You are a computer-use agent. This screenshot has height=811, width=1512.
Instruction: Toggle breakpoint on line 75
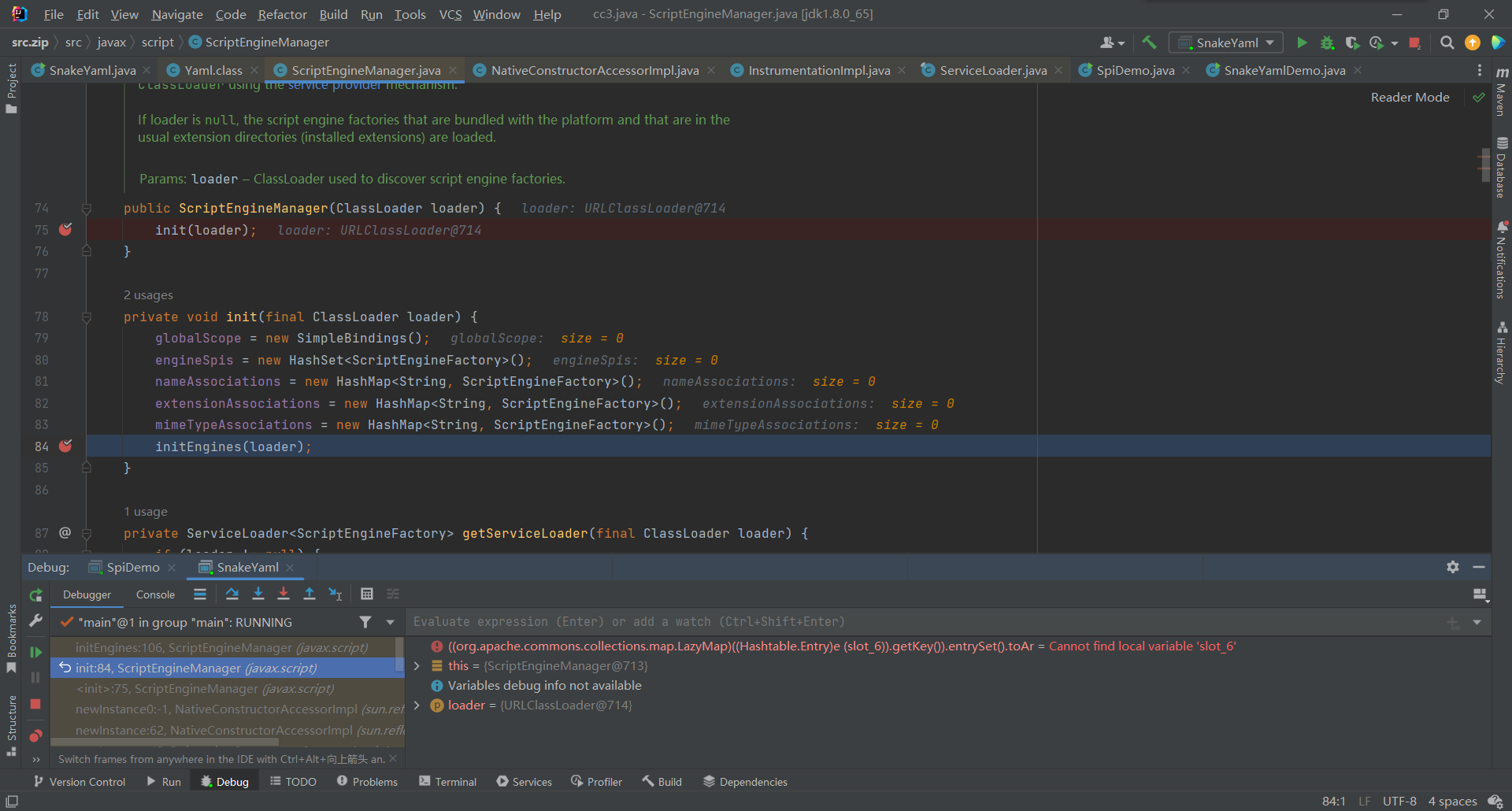[66, 229]
